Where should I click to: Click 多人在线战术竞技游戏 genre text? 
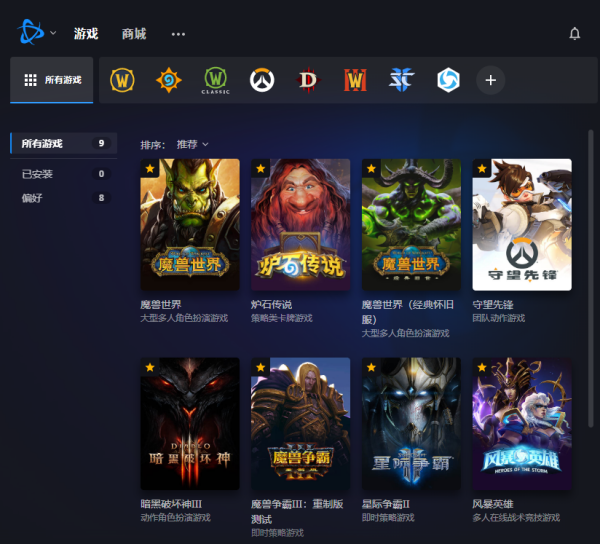516,518
